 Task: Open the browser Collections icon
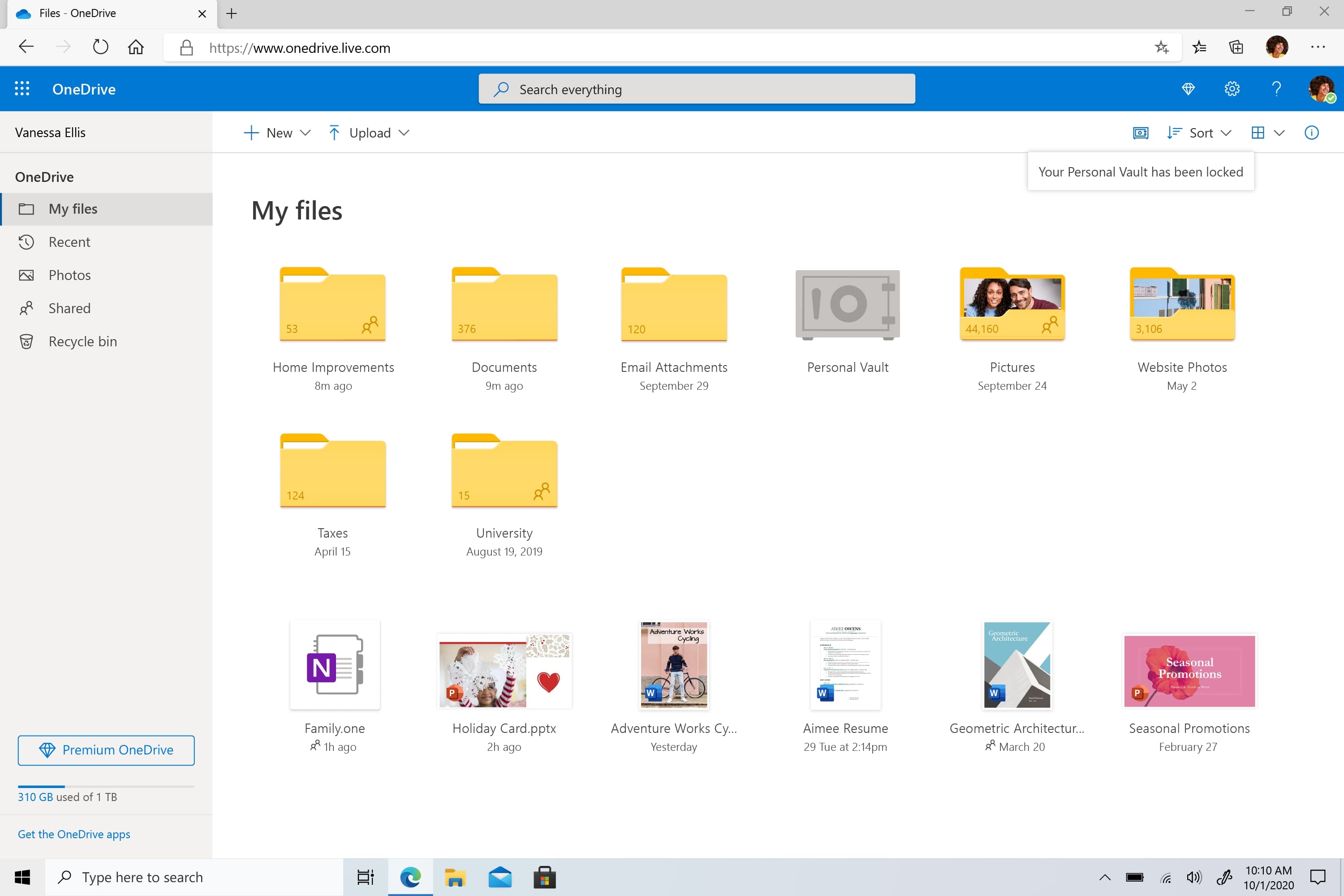1236,47
